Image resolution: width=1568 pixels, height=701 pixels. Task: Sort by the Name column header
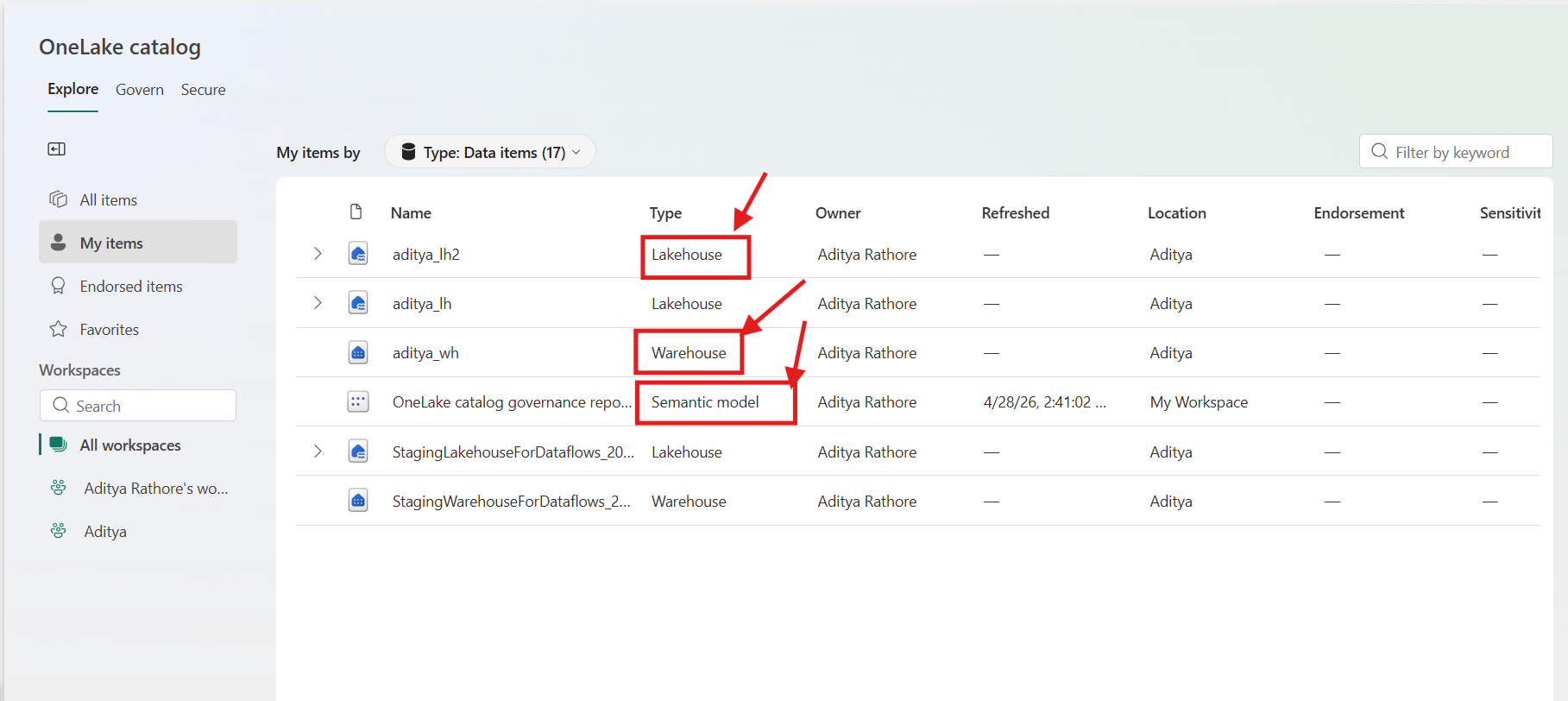tap(411, 213)
